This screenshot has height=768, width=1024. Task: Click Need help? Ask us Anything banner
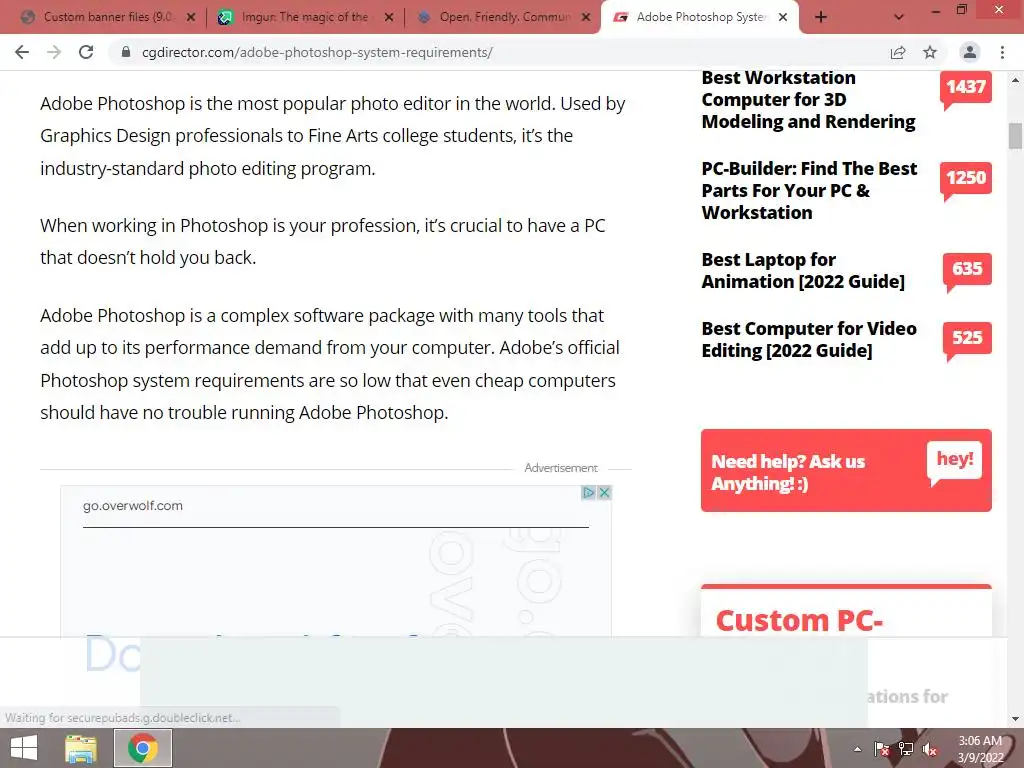coord(846,470)
